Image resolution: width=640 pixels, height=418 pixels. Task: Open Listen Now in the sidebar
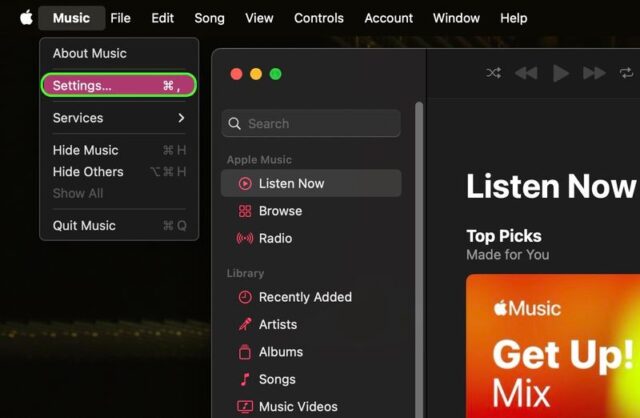point(311,183)
